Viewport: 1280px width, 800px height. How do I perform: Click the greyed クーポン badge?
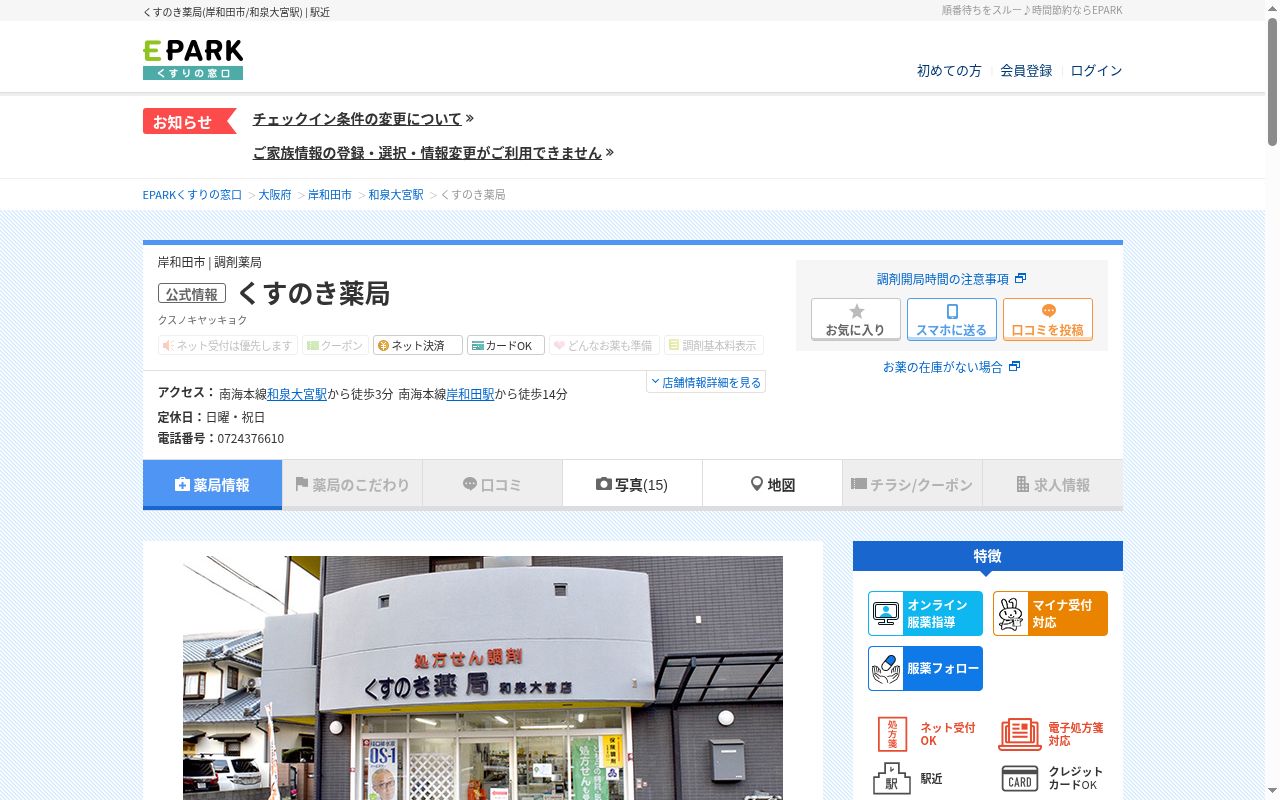[x=335, y=345]
